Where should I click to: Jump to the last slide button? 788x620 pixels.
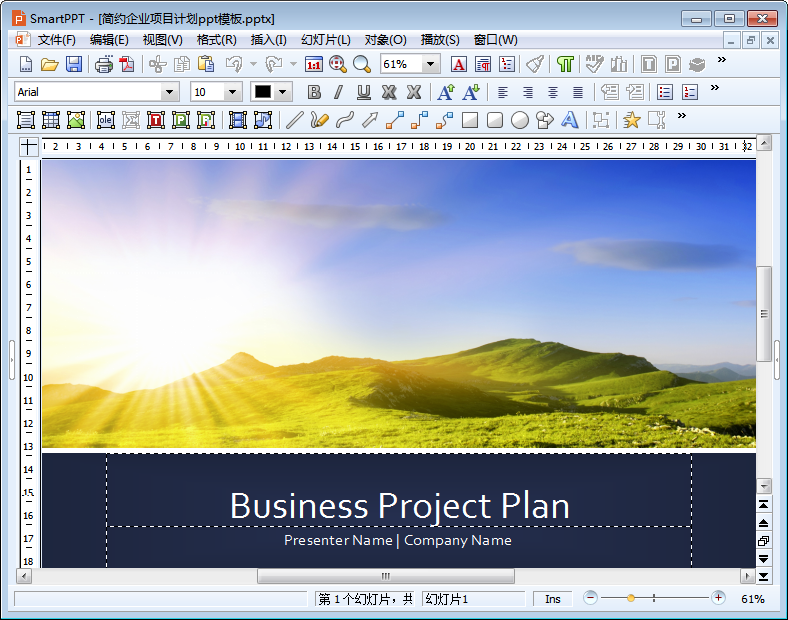pyautogui.click(x=763, y=576)
